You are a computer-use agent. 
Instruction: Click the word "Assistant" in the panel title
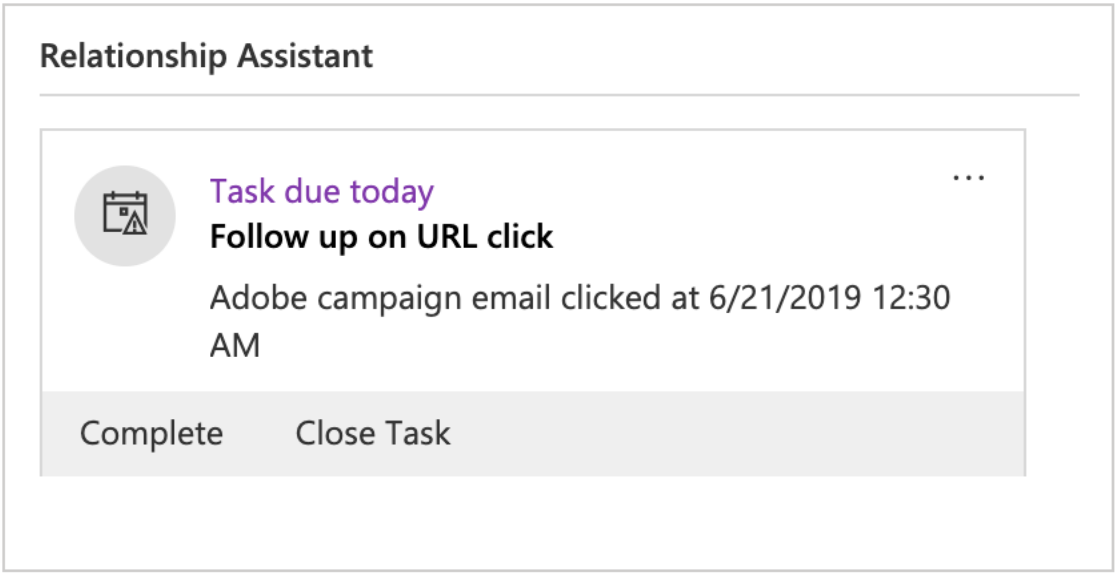coord(305,56)
